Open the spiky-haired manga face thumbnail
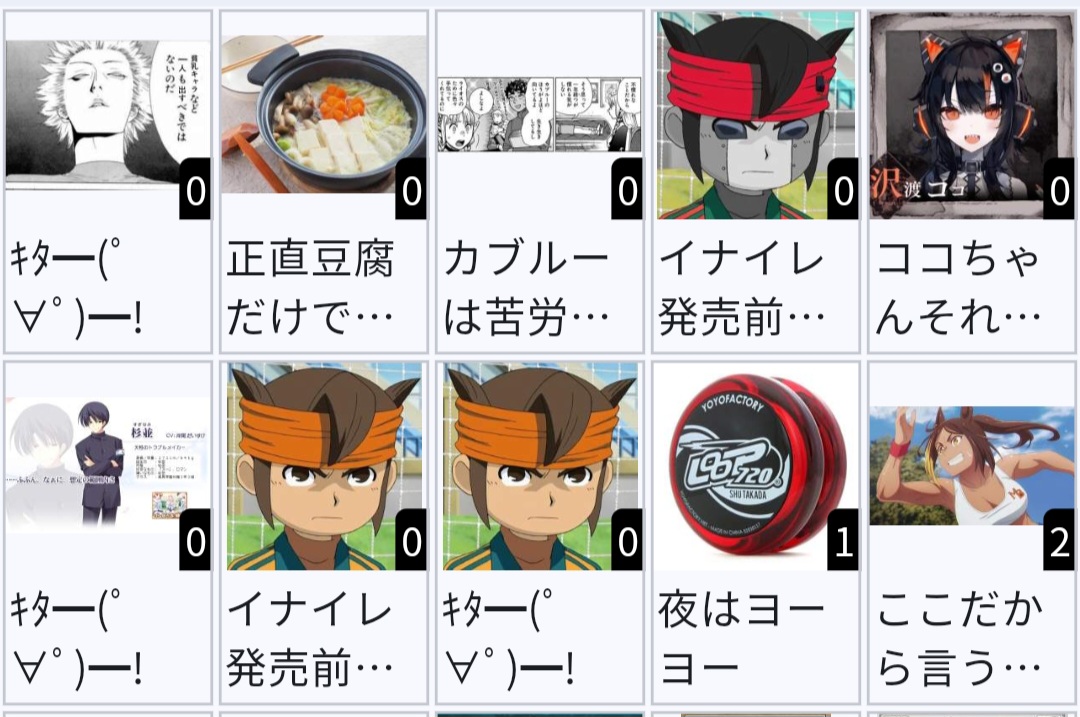Viewport: 1080px width, 717px height. coord(107,115)
